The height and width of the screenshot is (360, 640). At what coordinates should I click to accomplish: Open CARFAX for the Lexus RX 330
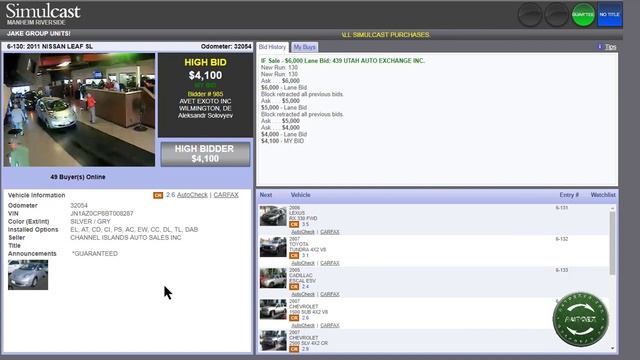(x=330, y=232)
